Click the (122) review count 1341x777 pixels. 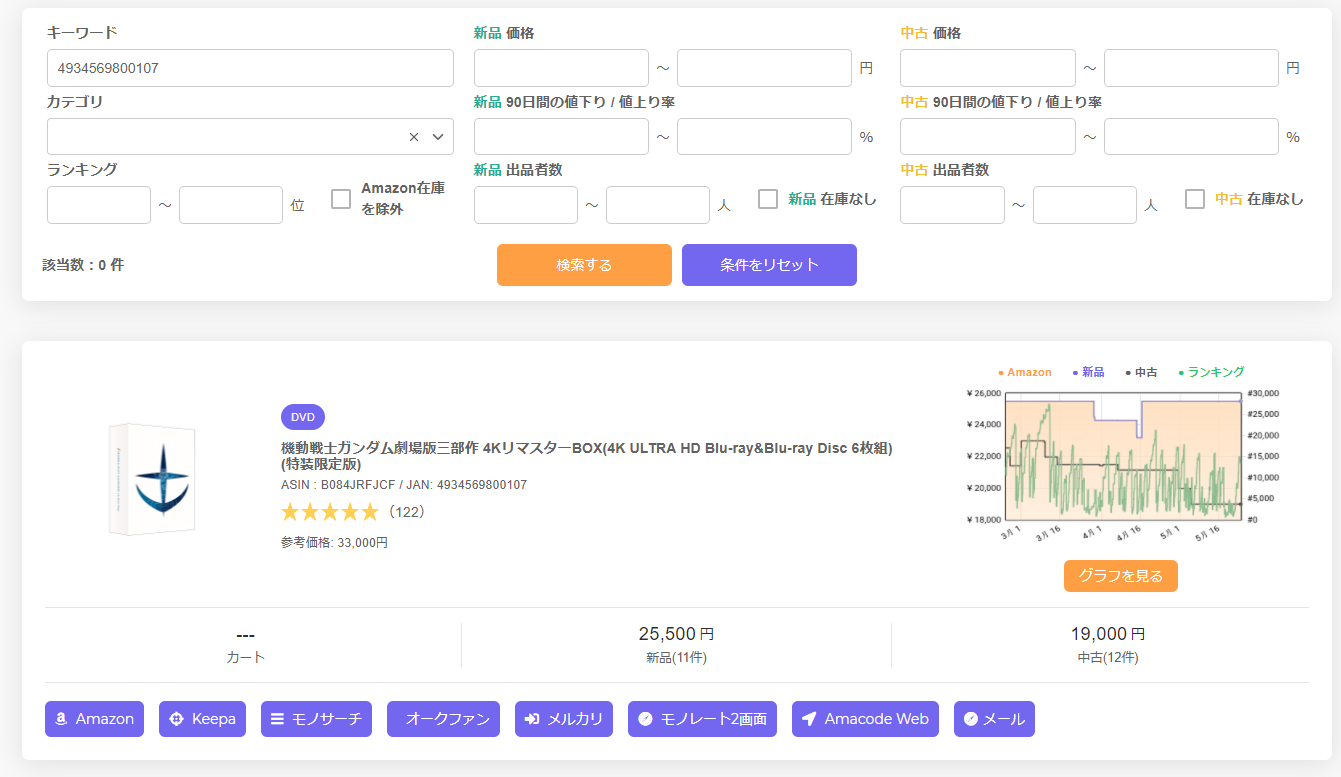click(407, 512)
